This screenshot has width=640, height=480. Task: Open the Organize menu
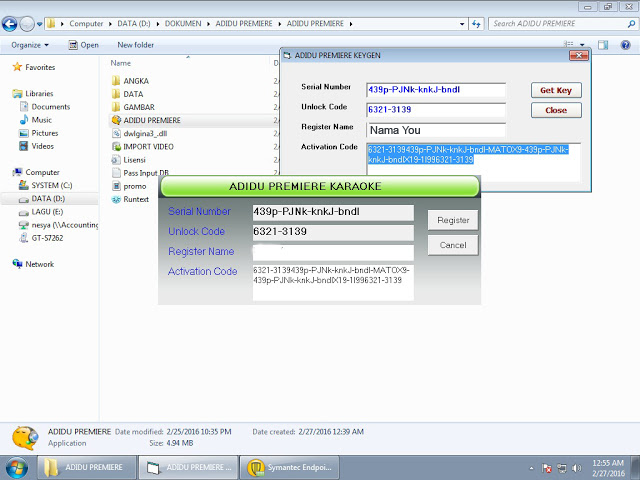[30, 45]
